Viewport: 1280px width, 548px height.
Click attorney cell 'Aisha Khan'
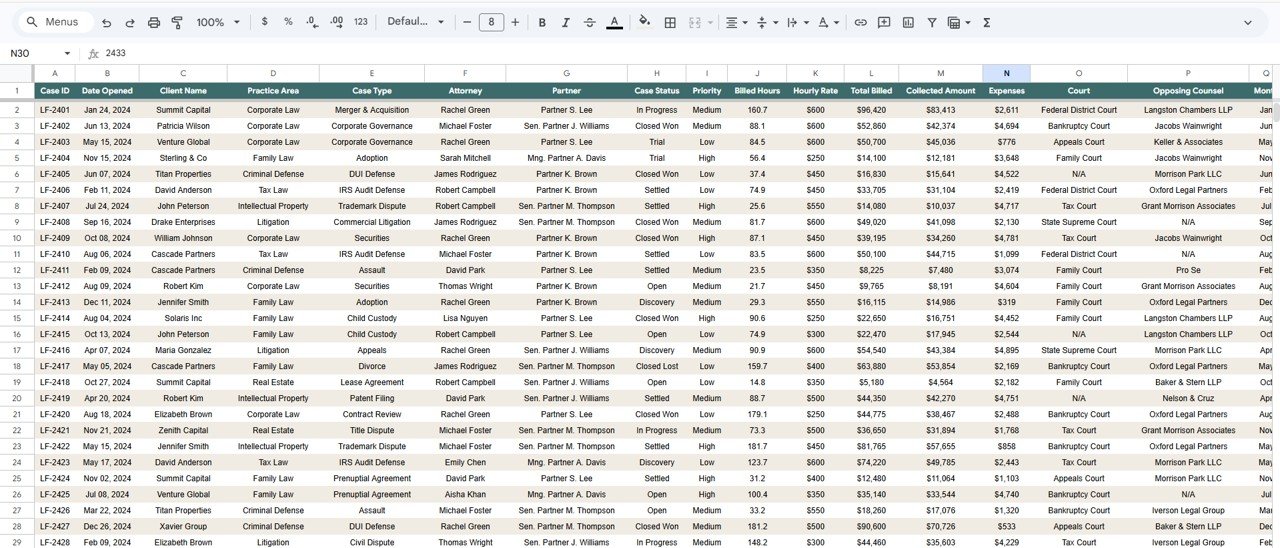click(x=465, y=494)
